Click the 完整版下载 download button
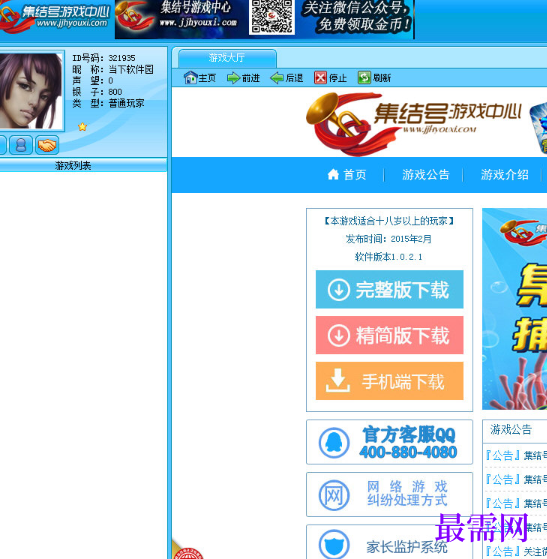 (389, 289)
